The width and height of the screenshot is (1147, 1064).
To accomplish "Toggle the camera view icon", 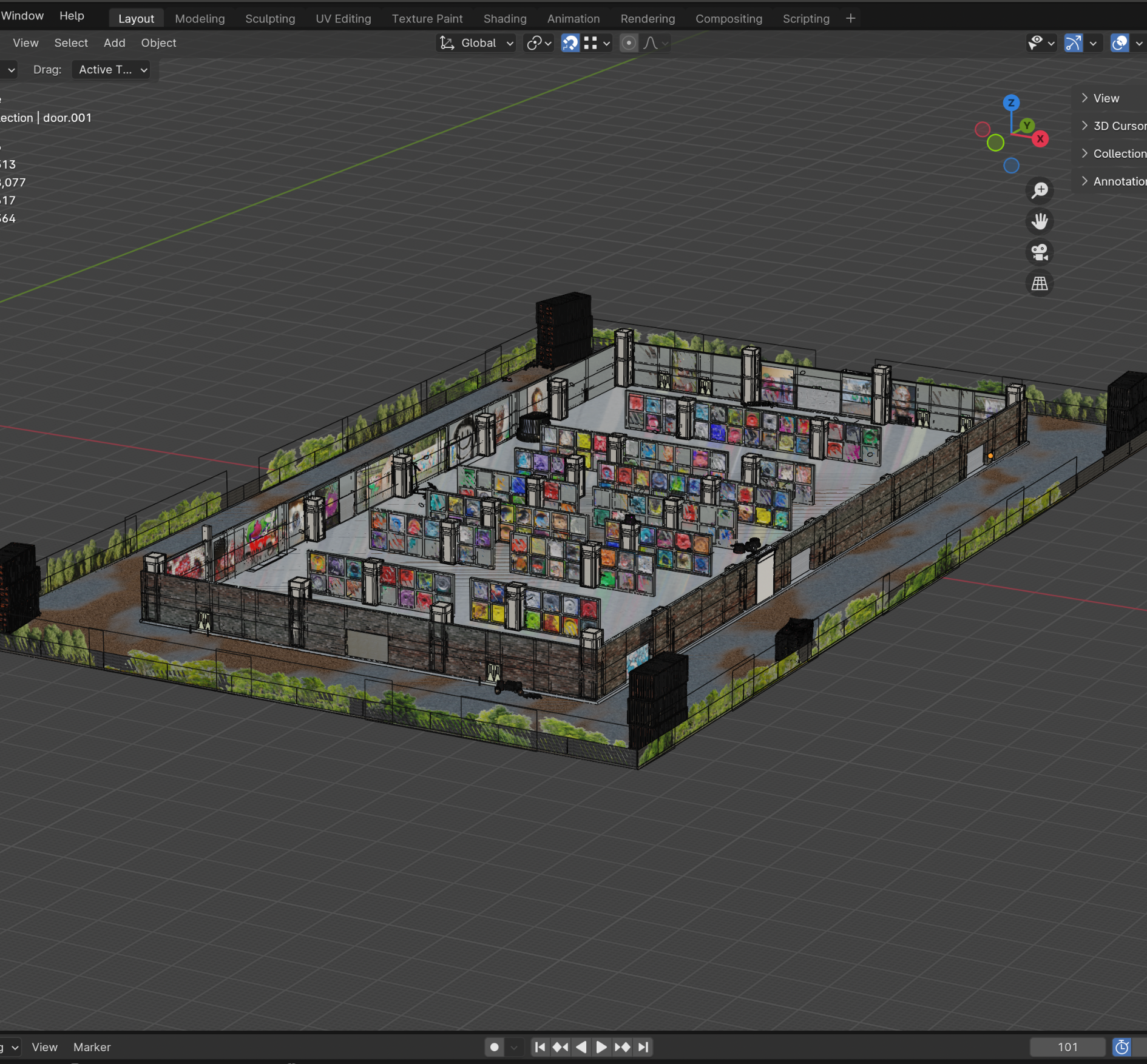I will click(1040, 252).
